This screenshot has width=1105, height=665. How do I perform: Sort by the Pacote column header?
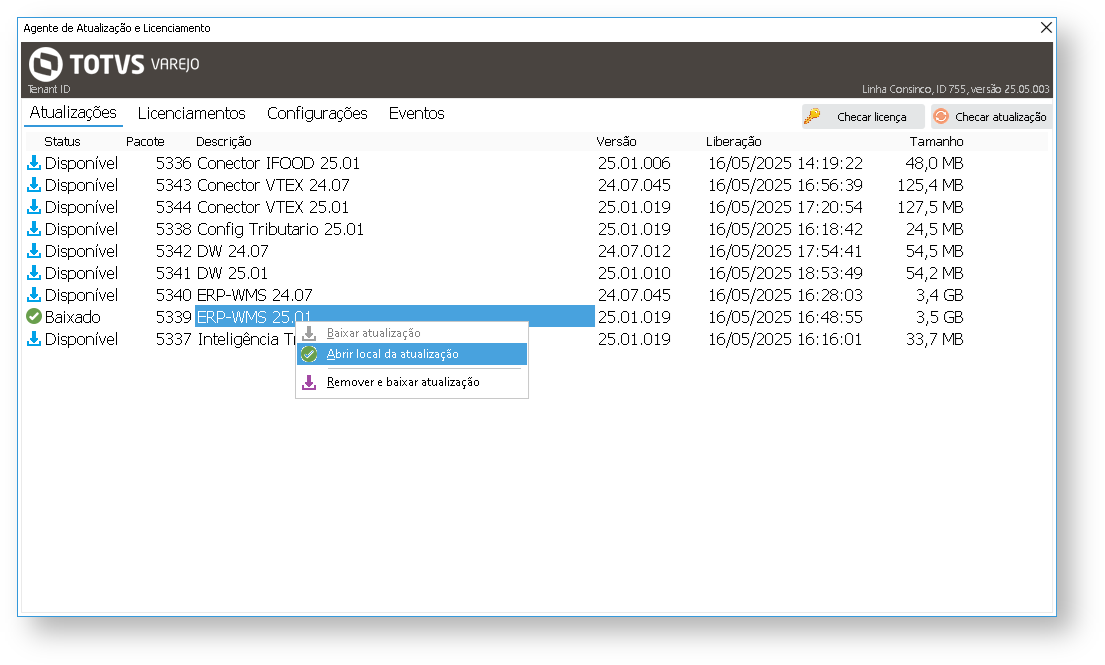(x=145, y=142)
